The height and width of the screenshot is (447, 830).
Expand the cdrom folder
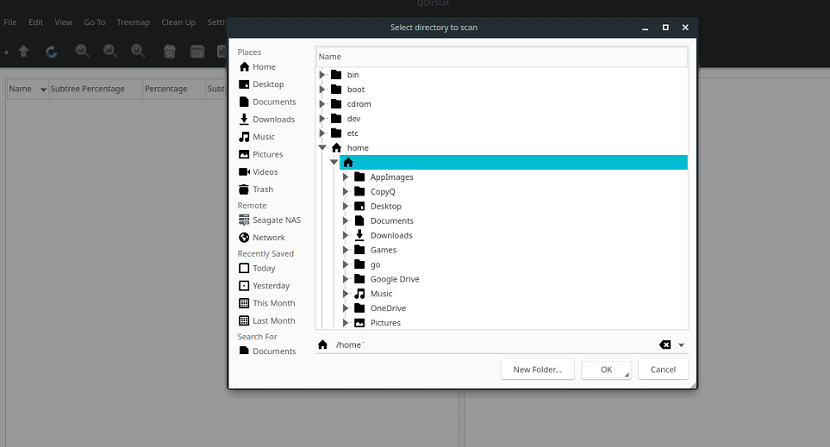(x=322, y=104)
